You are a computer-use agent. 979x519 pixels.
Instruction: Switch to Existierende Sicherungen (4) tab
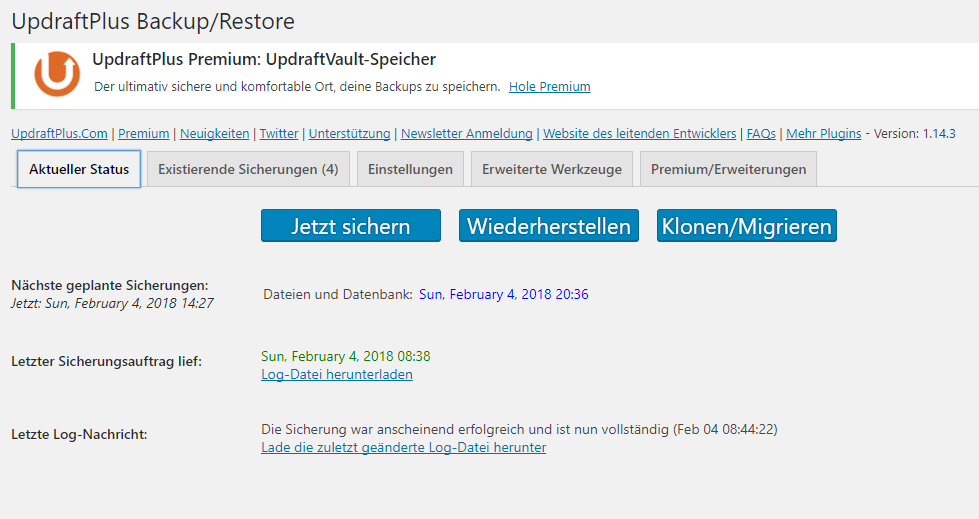[248, 169]
